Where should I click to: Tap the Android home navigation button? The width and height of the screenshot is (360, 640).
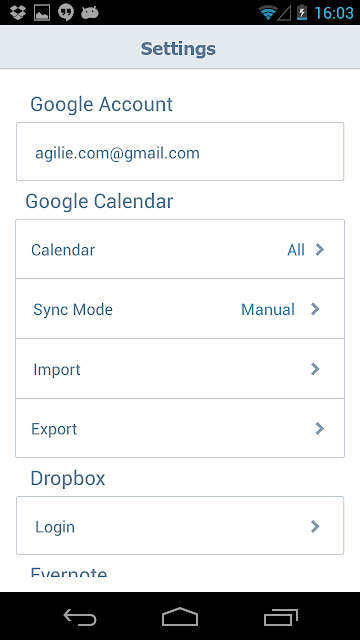pyautogui.click(x=180, y=616)
